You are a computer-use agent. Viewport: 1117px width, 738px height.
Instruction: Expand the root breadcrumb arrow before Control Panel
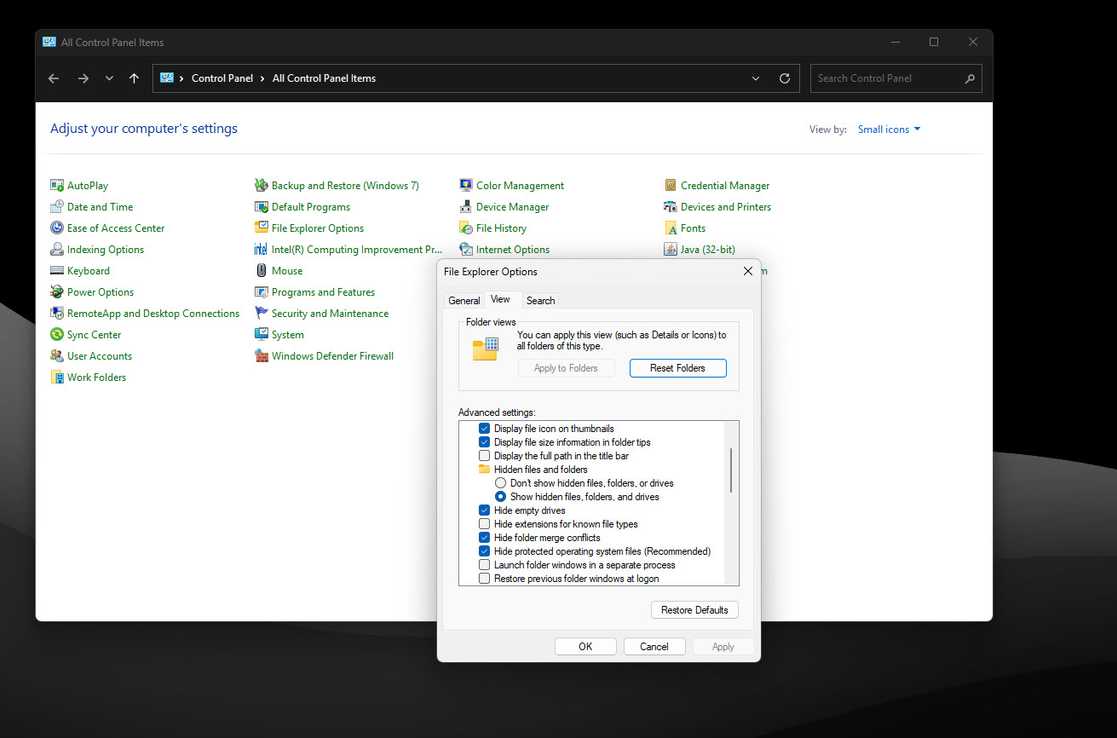tap(182, 79)
